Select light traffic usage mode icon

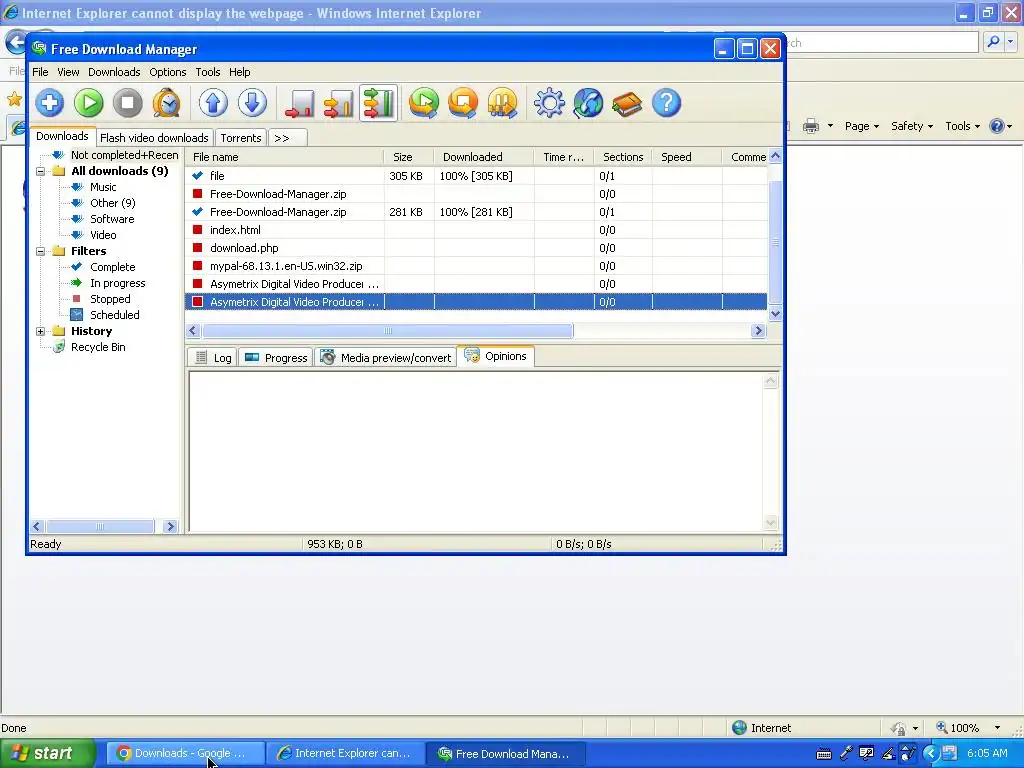(x=300, y=103)
